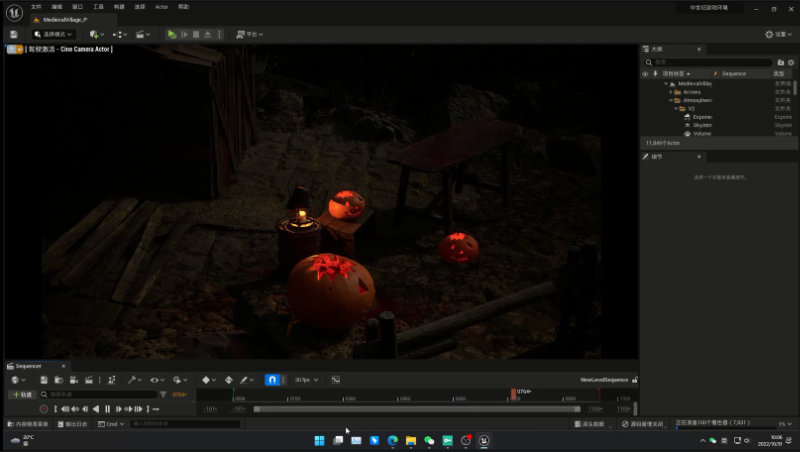Viewport: 800px width, 452px height.
Task: Add new folder in the Outliner
Action: 781,62
